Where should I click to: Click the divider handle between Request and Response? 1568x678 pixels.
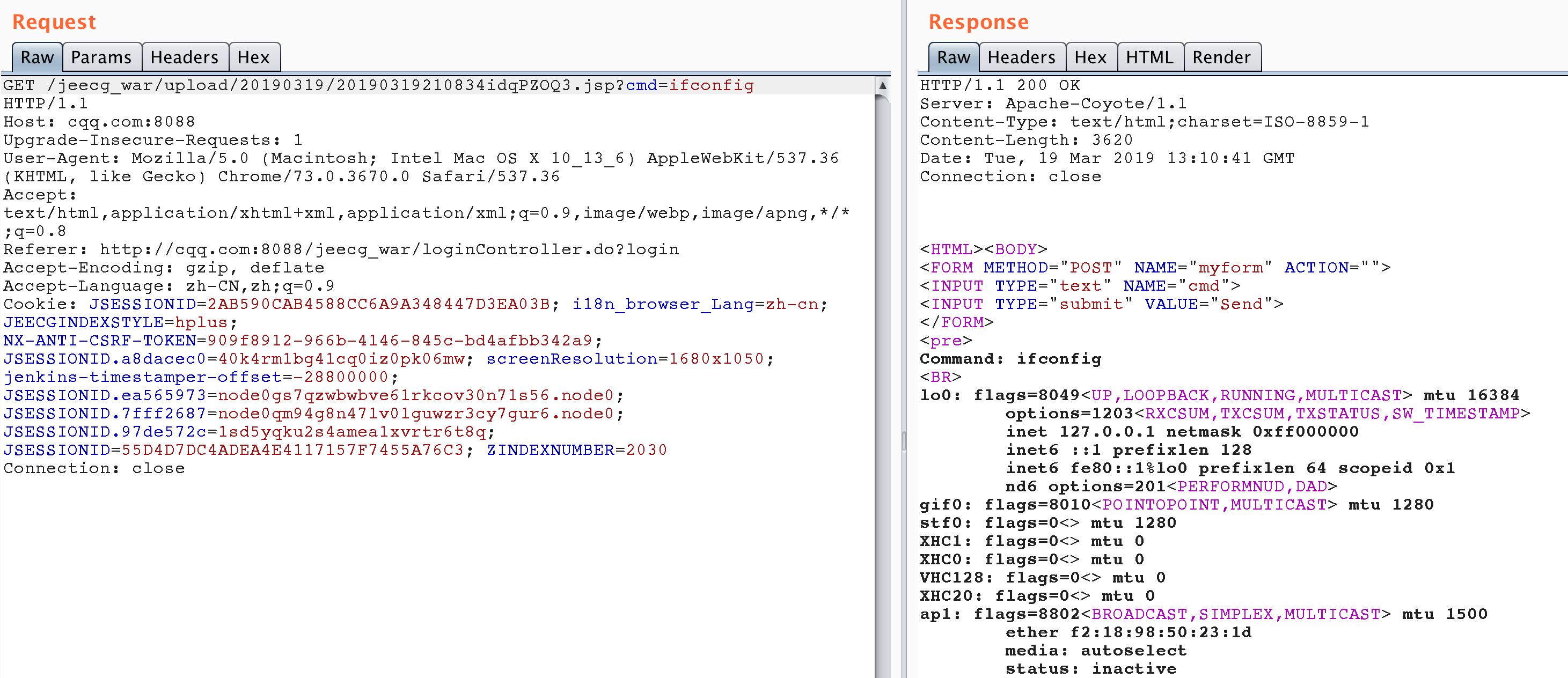[904, 440]
